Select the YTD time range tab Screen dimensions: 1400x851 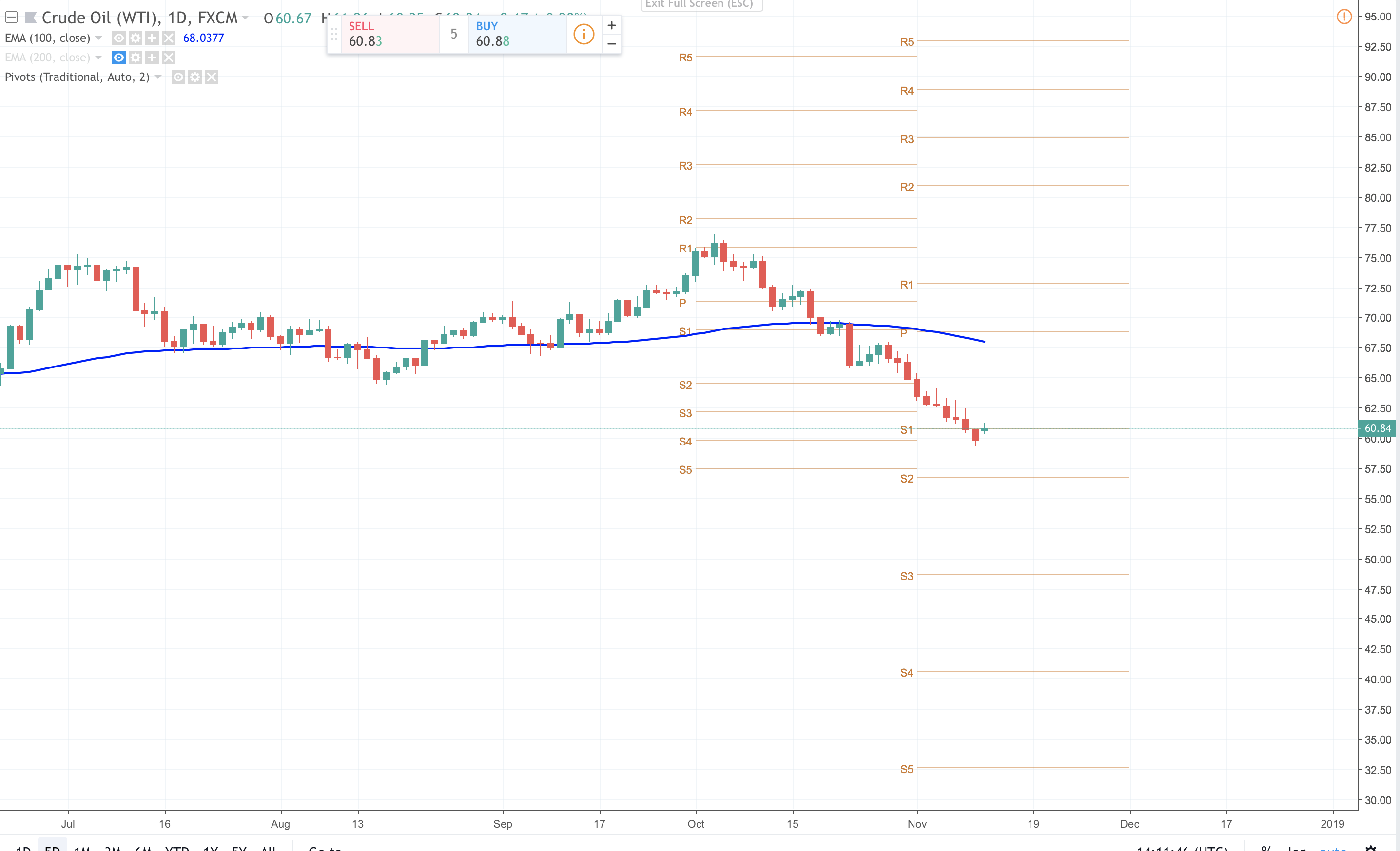click(x=176, y=848)
